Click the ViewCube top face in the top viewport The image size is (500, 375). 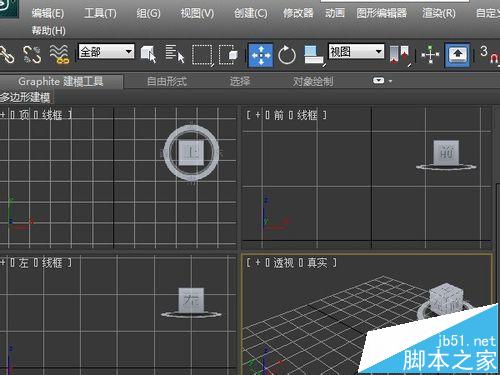191,153
